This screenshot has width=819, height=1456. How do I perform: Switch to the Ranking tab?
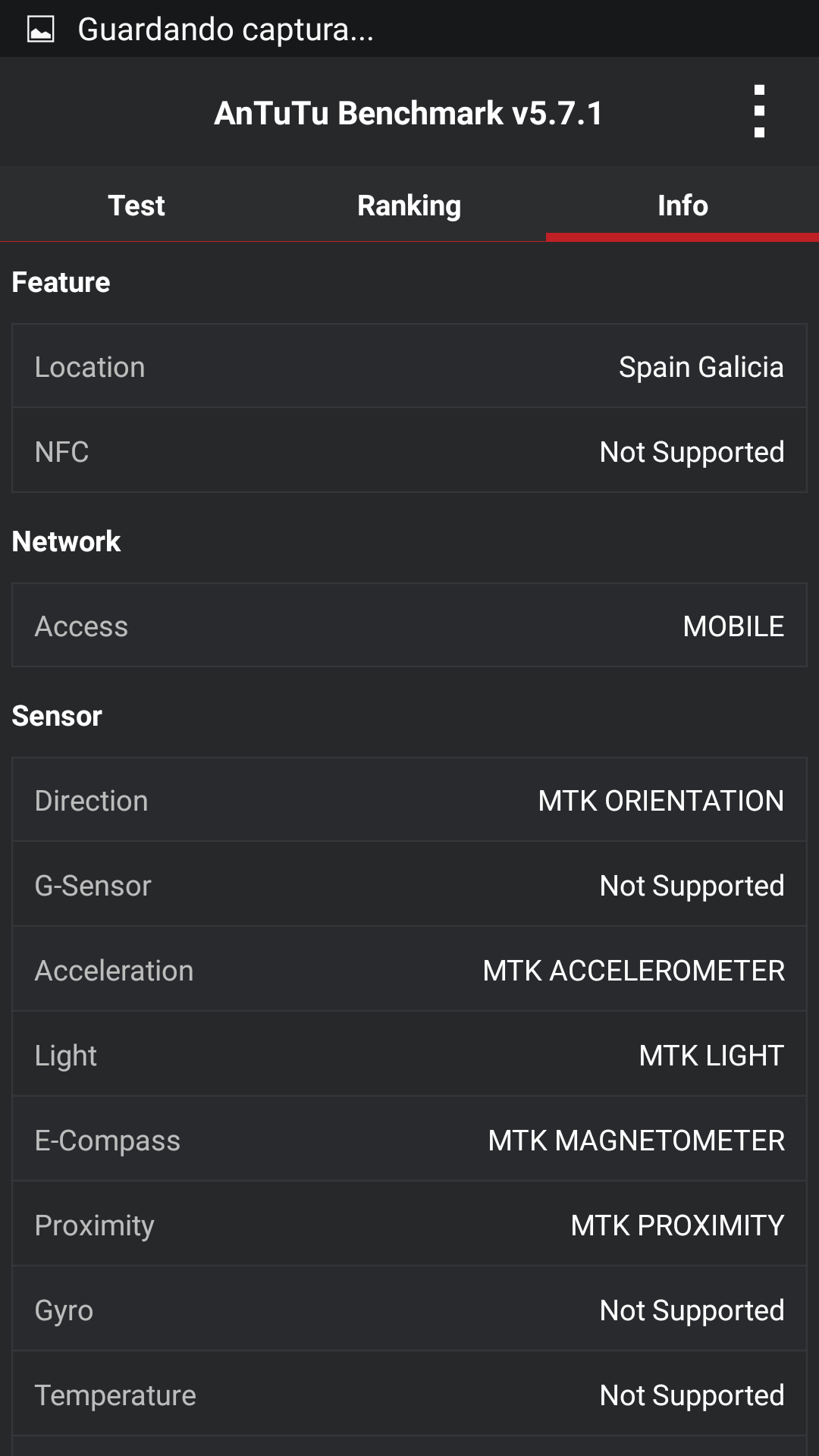pos(409,206)
